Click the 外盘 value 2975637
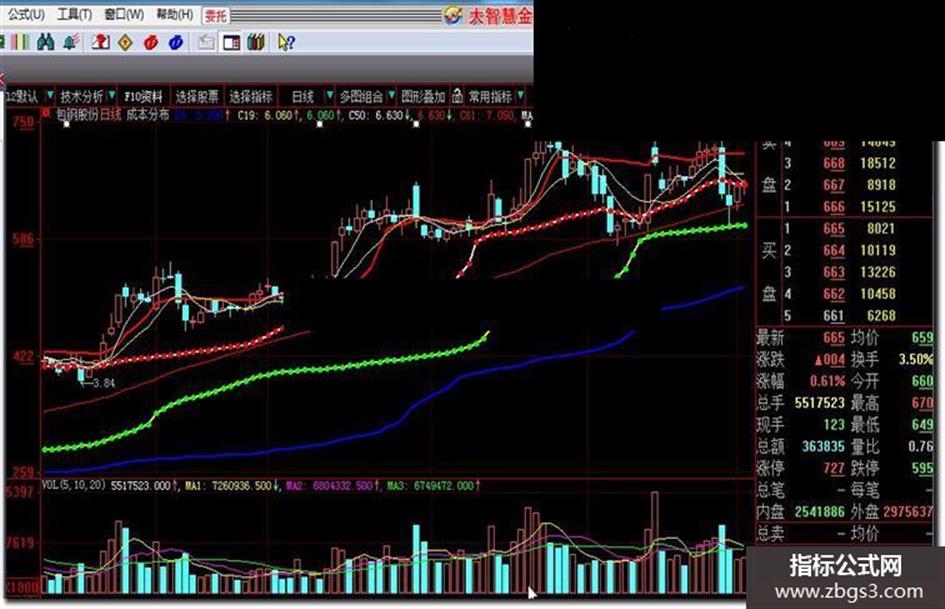The height and width of the screenshot is (609, 945). (x=908, y=512)
